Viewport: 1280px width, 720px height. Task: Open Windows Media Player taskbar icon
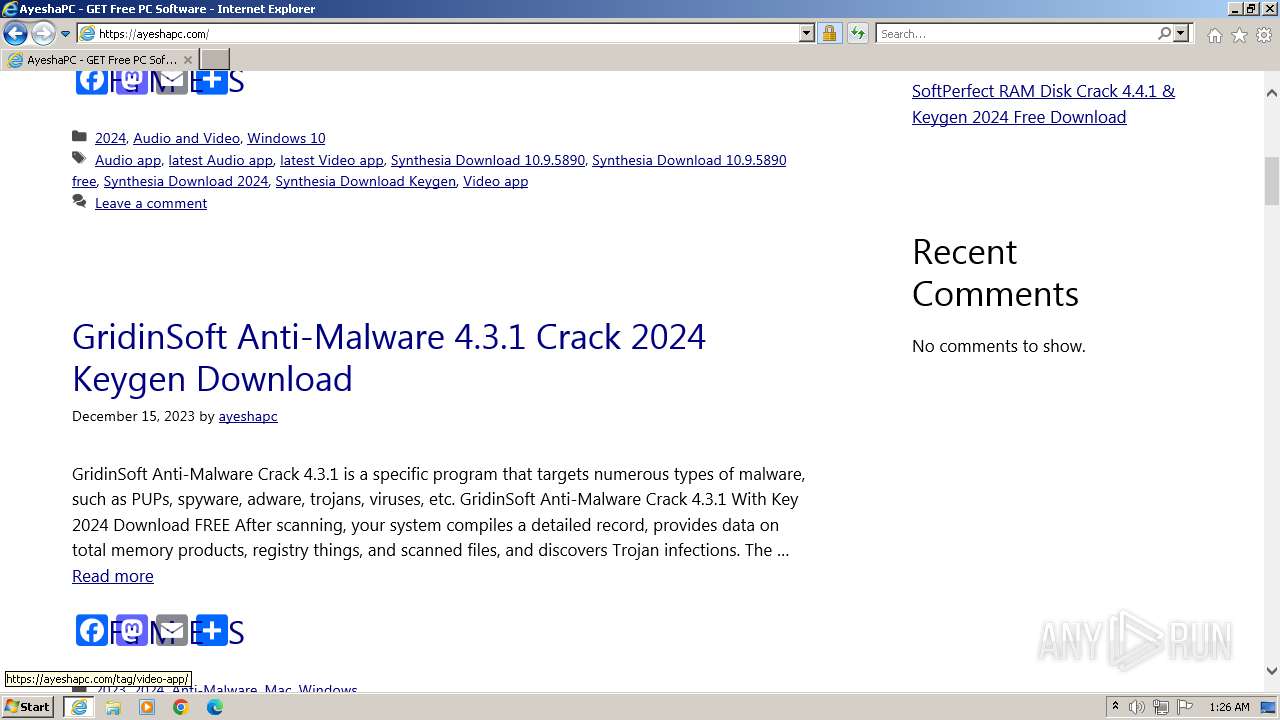pyautogui.click(x=147, y=707)
